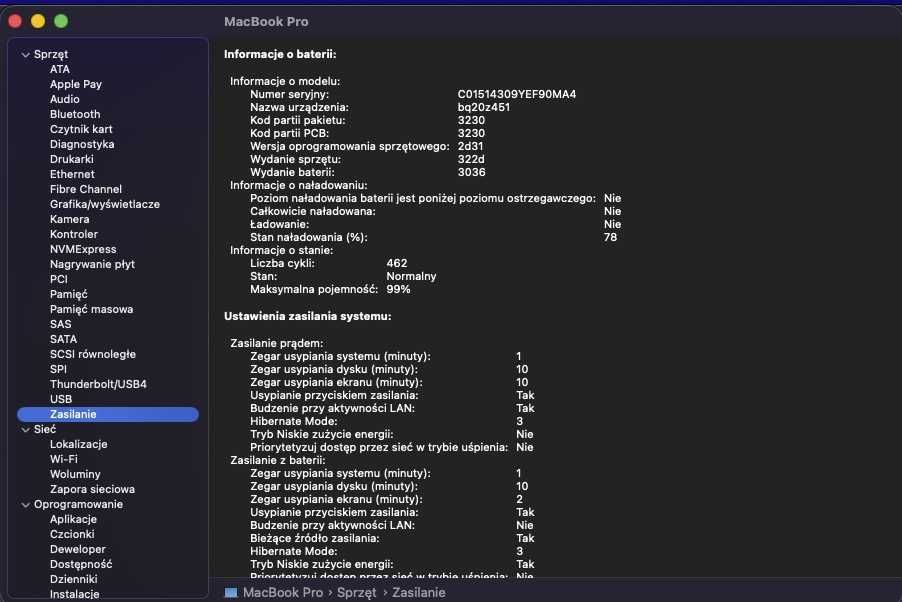902x602 pixels.
Task: Click cycle count value 462
Action: [x=396, y=263]
